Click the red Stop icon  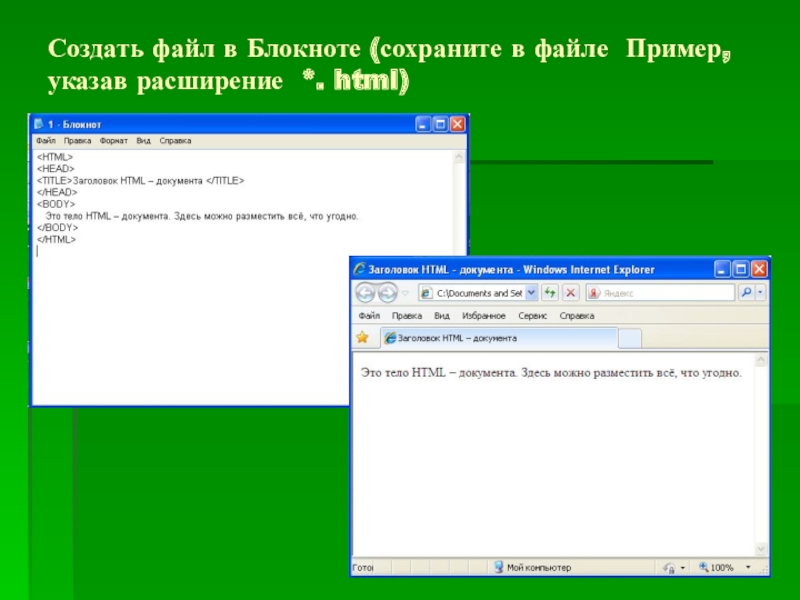[570, 293]
